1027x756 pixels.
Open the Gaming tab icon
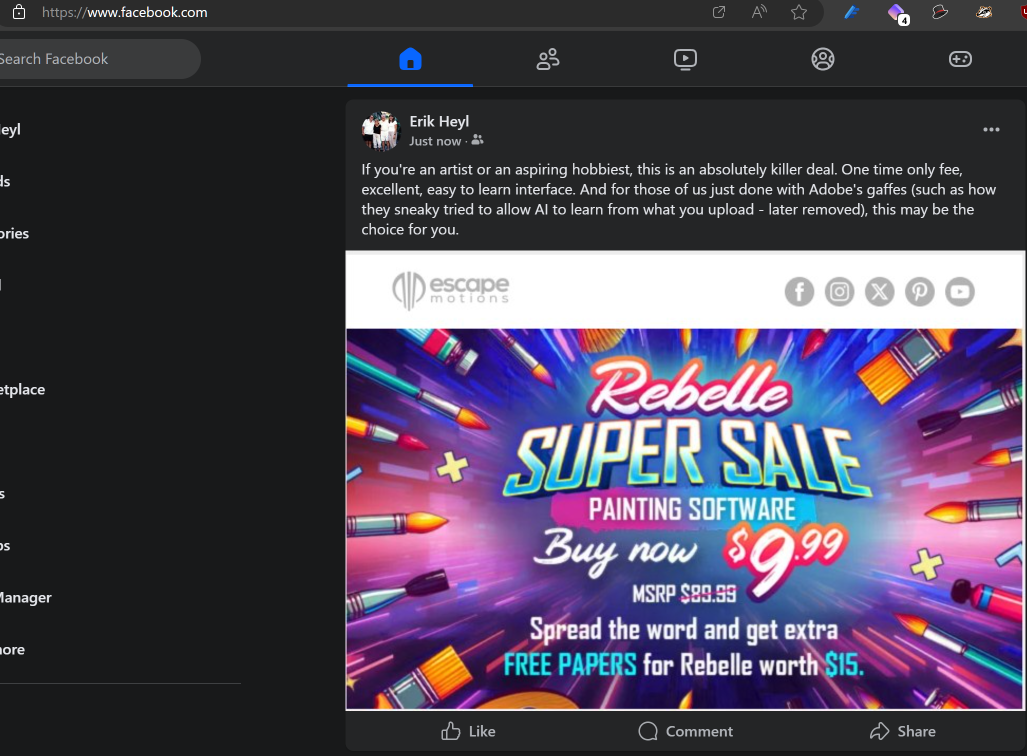[960, 59]
